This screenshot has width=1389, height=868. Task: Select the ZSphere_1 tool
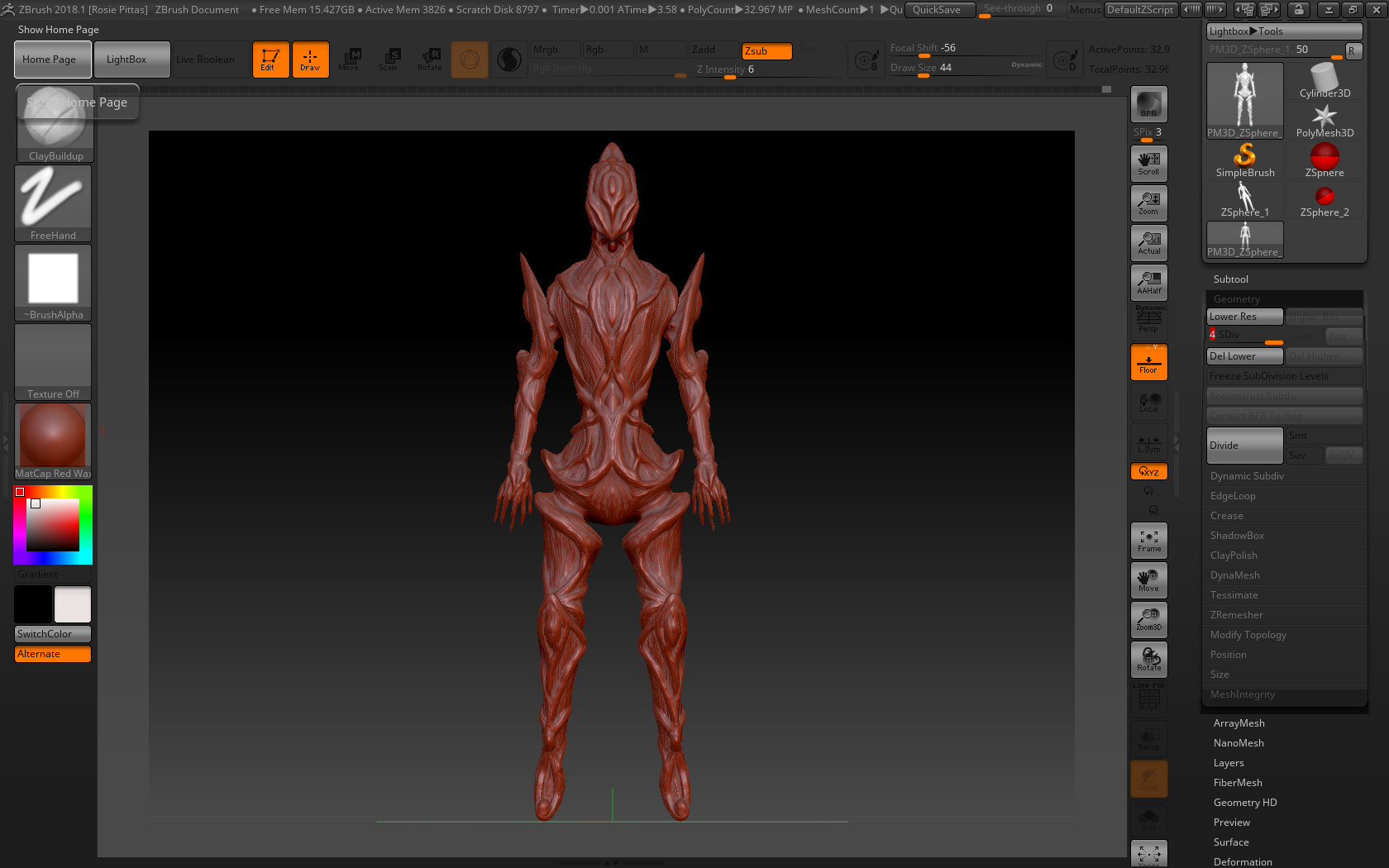[1245, 200]
